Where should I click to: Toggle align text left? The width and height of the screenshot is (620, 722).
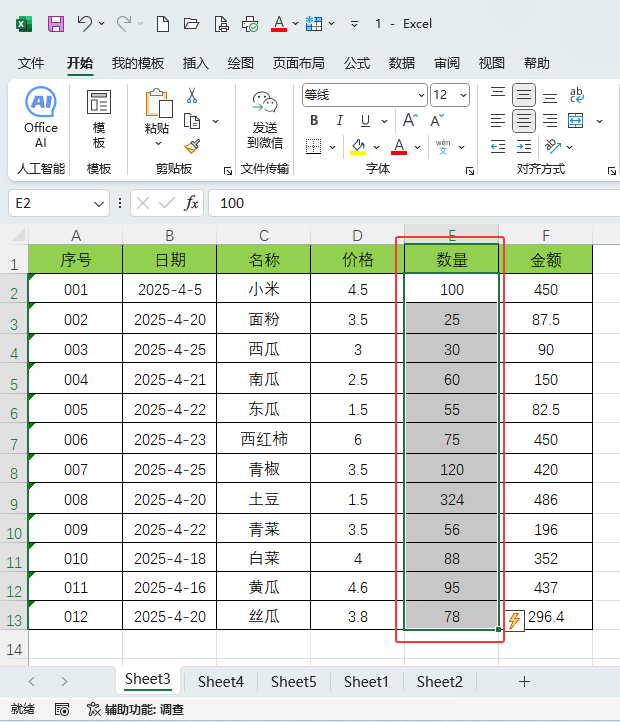point(498,121)
